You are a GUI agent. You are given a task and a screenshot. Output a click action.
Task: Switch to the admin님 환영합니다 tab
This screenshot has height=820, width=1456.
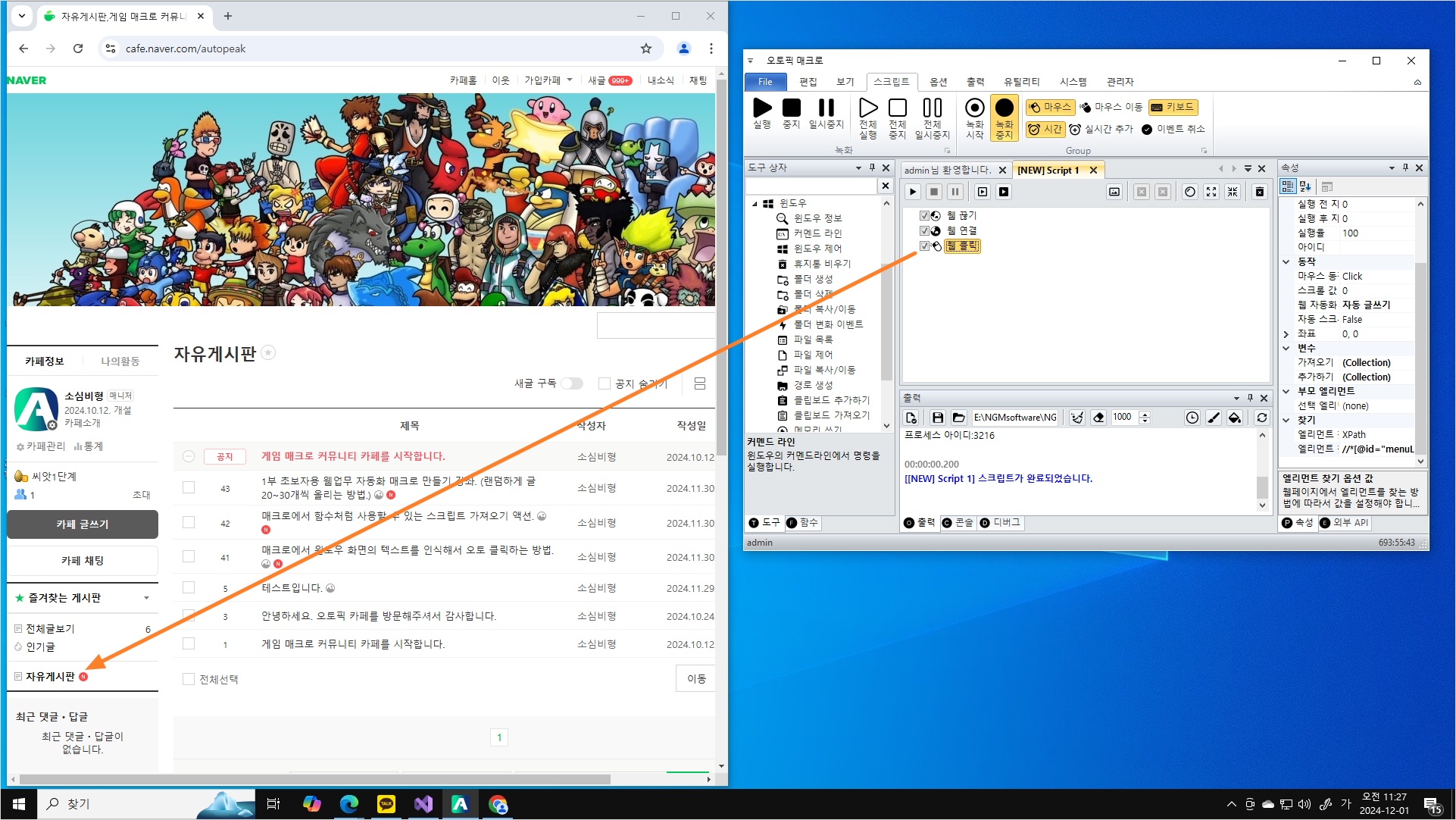pos(947,170)
